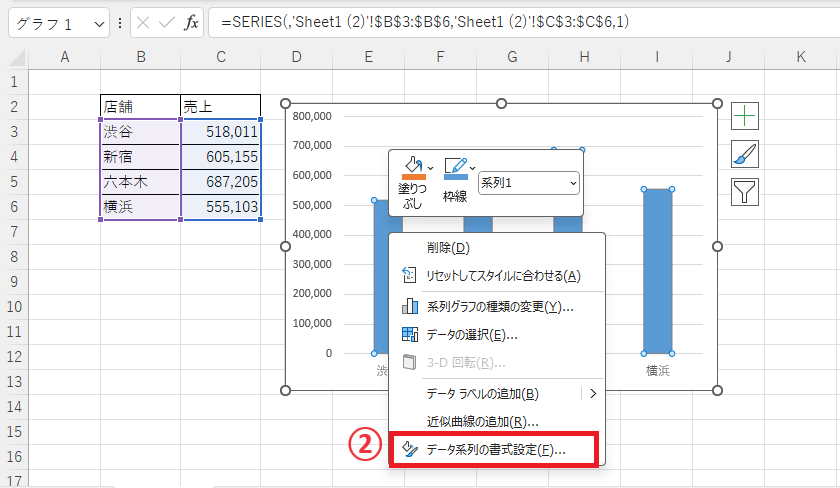Viewport: 840px width, 488px height.
Task: Select column K header
Action: 801,57
